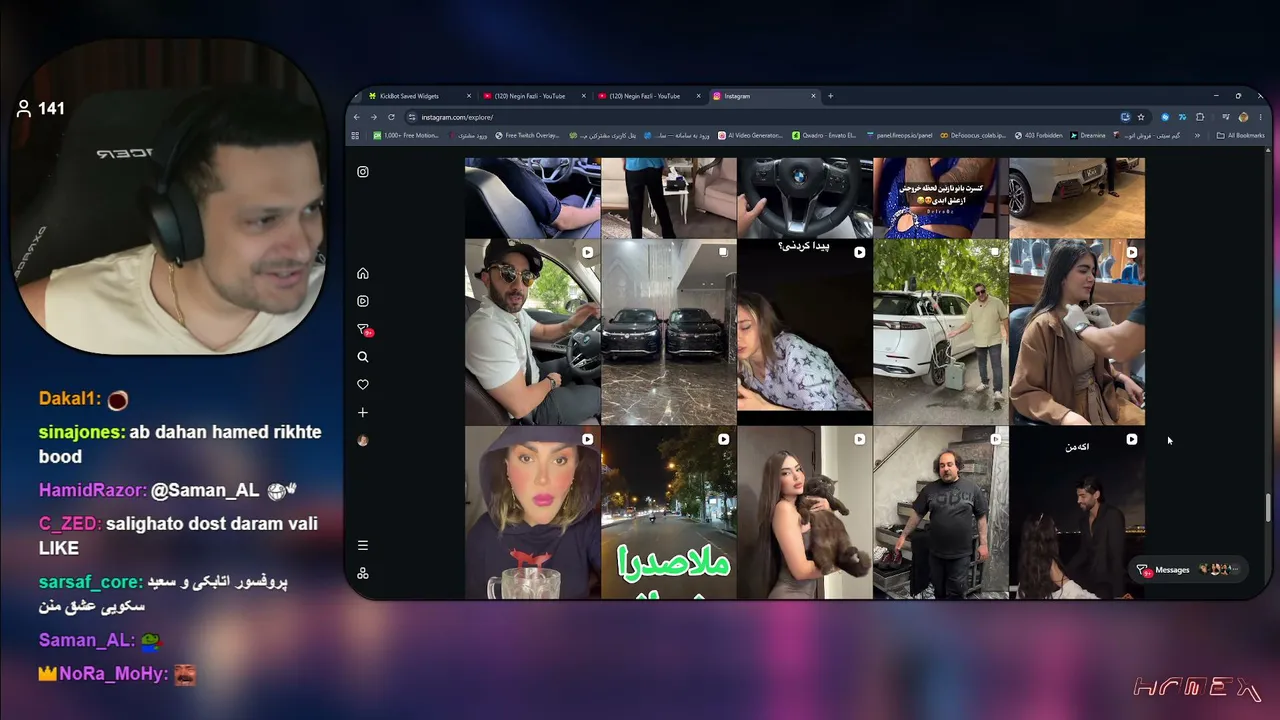
Task: Close the KickBot Saved Widgets tab
Action: click(469, 96)
